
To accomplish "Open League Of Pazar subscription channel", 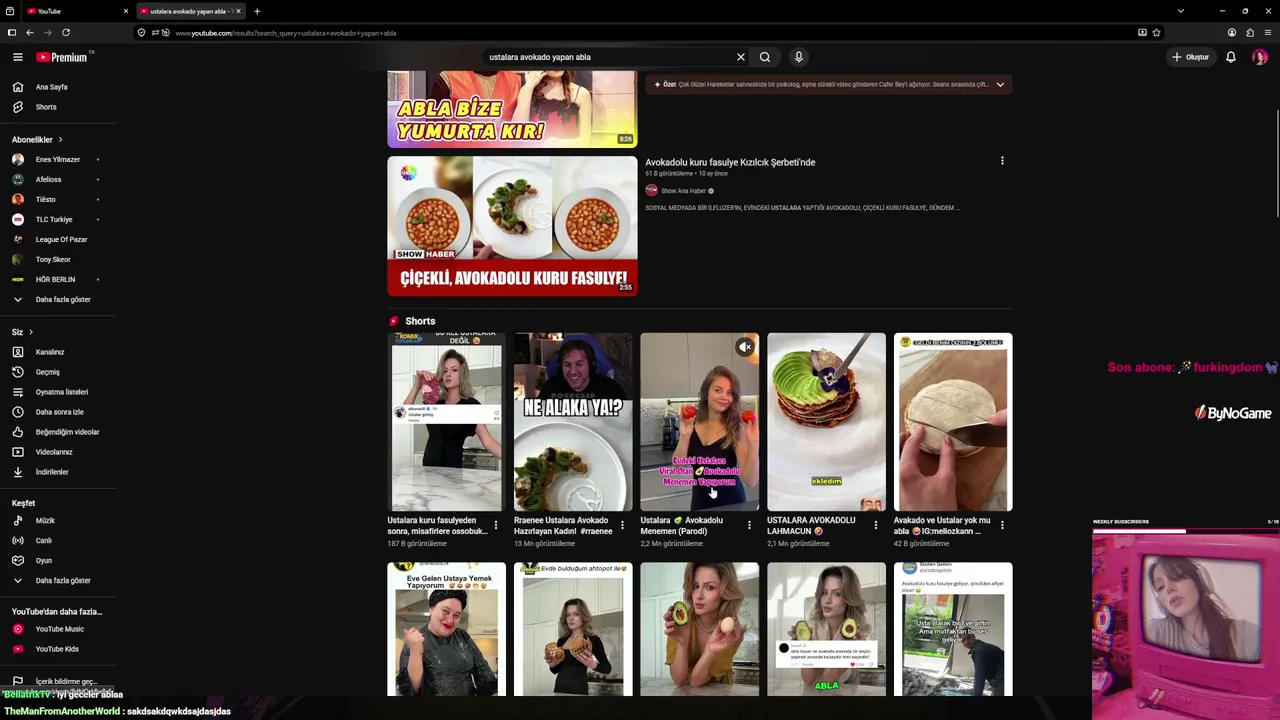I will click(61, 240).
